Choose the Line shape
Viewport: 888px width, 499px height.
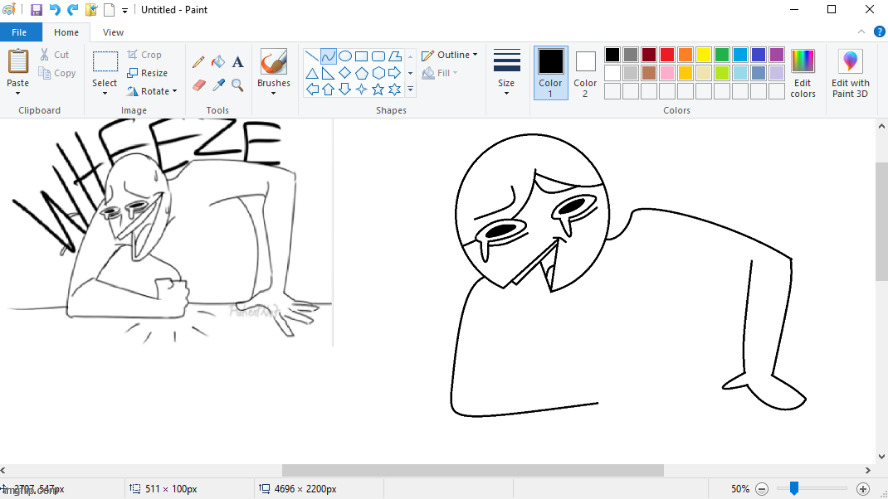pyautogui.click(x=311, y=56)
